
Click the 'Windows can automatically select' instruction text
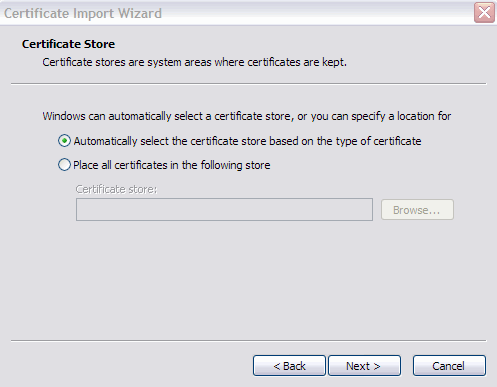pyautogui.click(x=247, y=116)
